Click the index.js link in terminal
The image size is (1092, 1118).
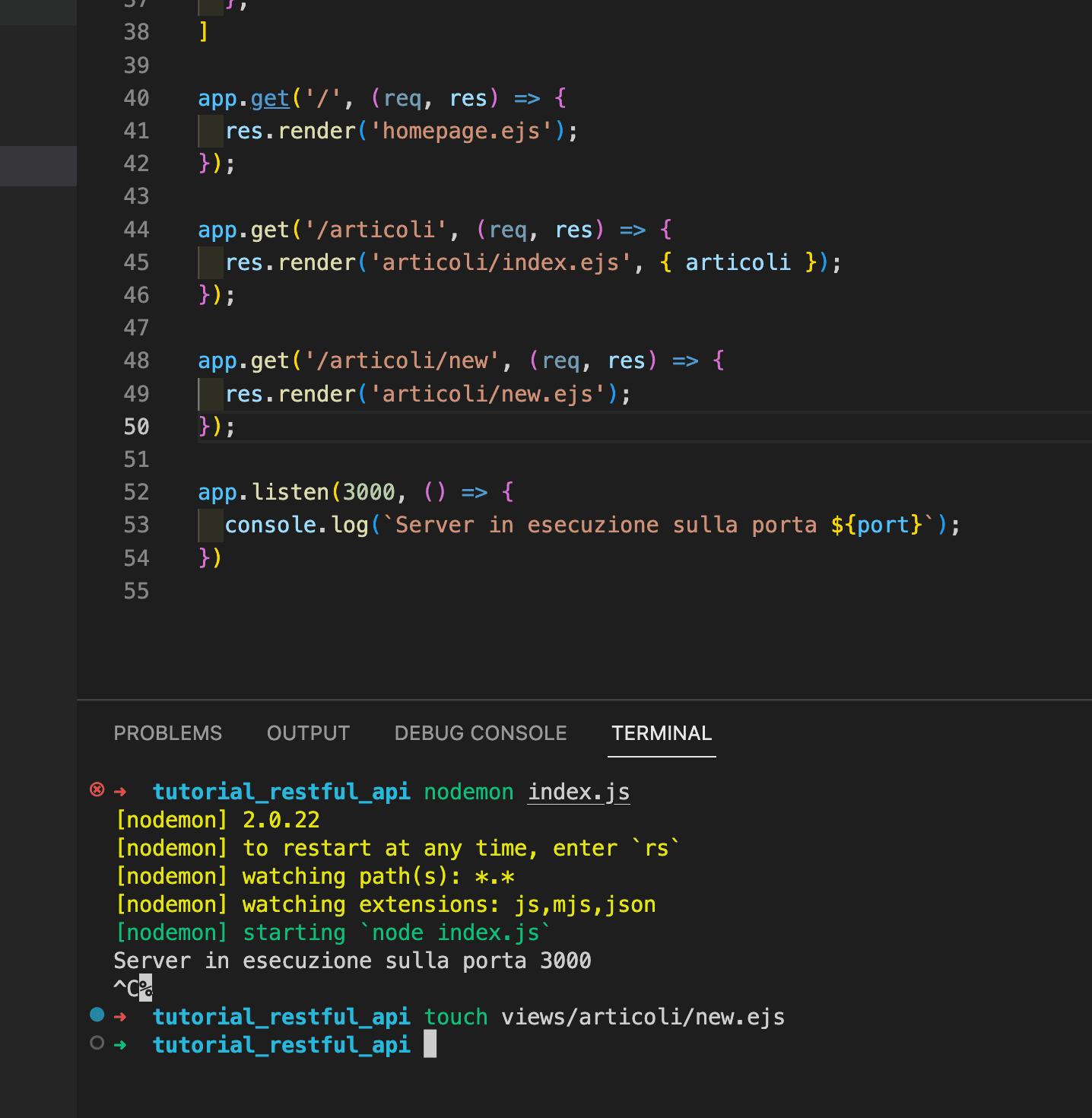(579, 792)
